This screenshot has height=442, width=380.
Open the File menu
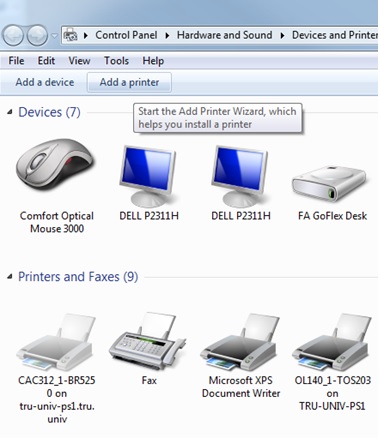pyautogui.click(x=16, y=61)
